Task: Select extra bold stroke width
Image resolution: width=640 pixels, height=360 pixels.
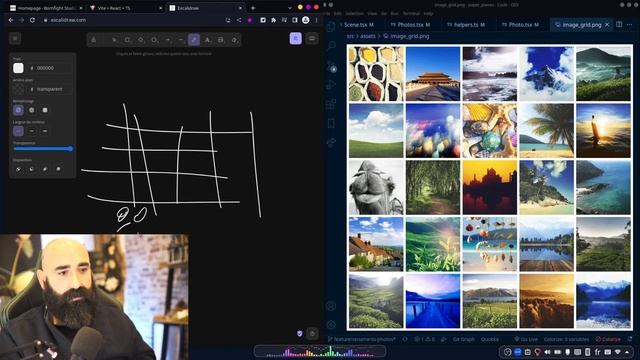Action: [45, 131]
